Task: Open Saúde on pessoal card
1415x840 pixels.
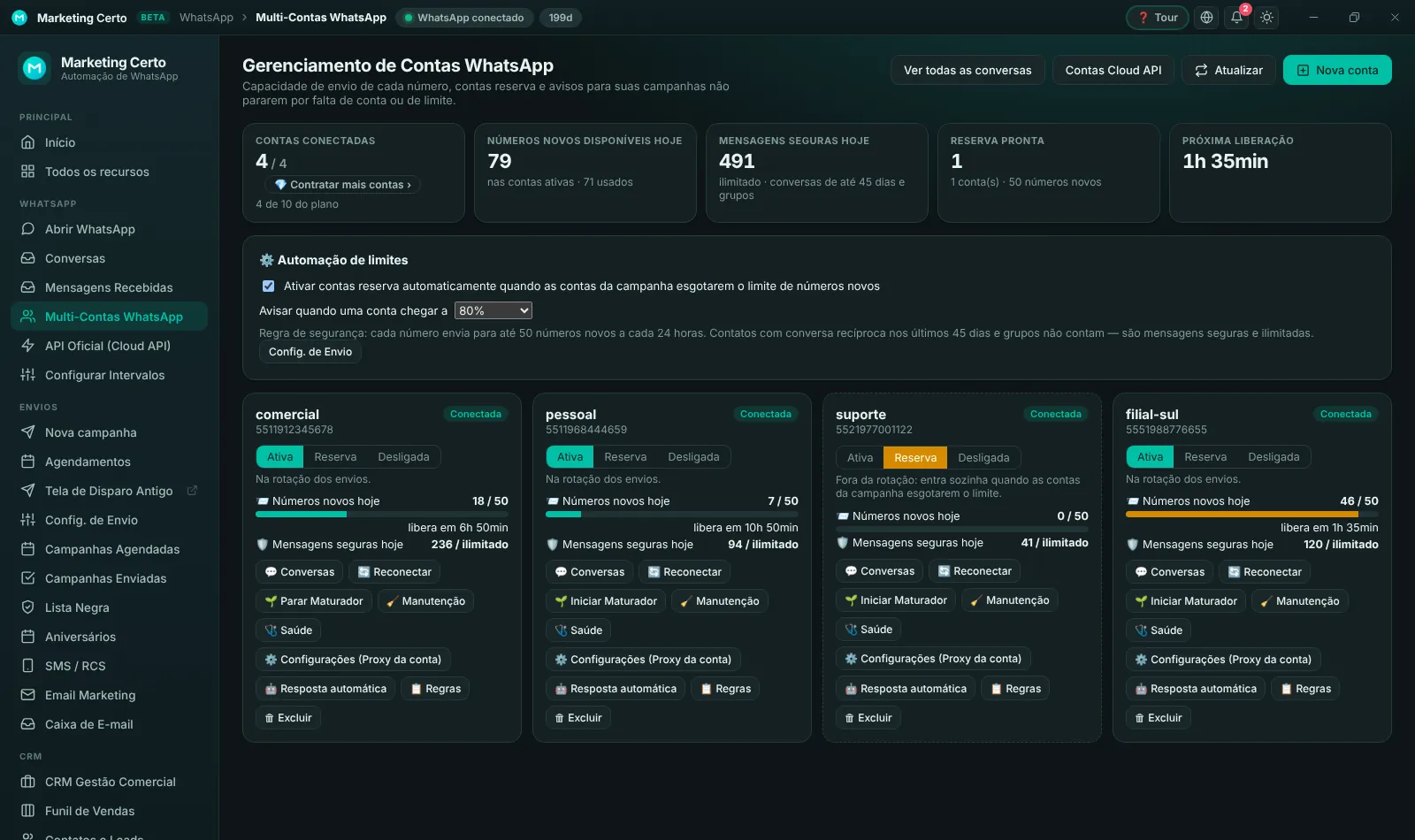Action: coord(578,630)
